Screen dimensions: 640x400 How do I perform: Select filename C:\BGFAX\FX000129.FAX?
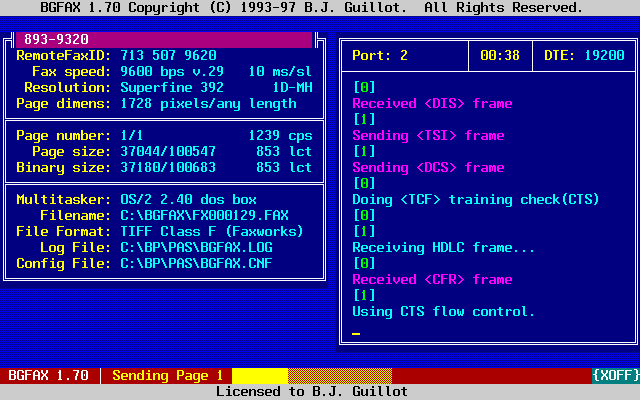click(x=204, y=216)
